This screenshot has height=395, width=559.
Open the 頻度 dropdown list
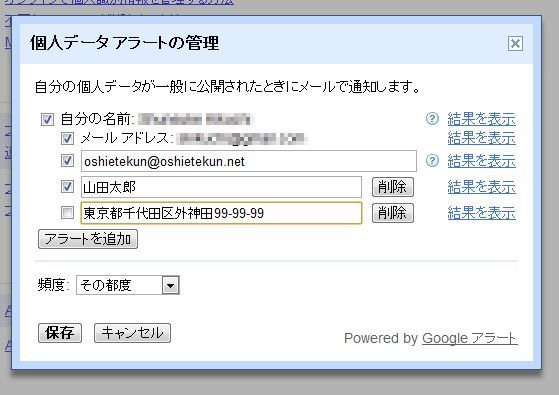tap(128, 285)
